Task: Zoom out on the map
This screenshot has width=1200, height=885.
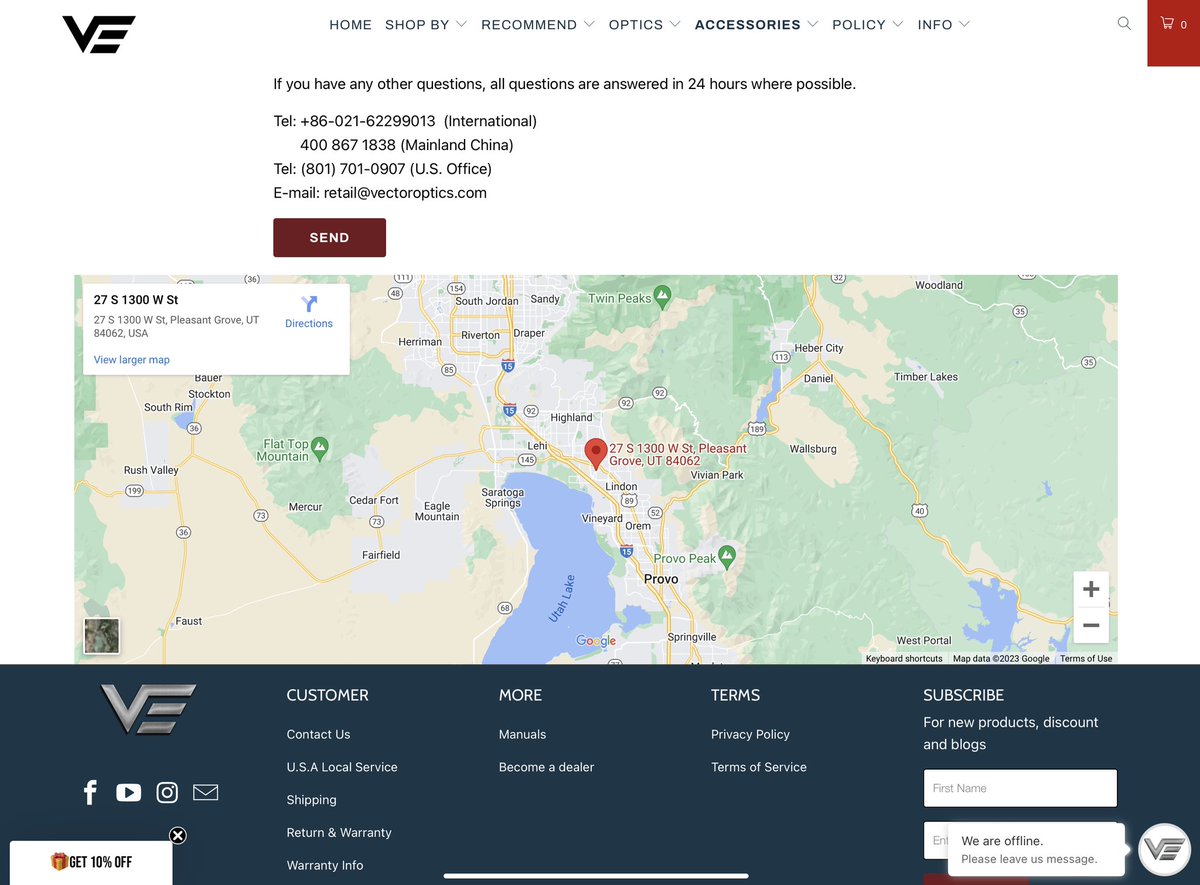Action: pos(1091,625)
